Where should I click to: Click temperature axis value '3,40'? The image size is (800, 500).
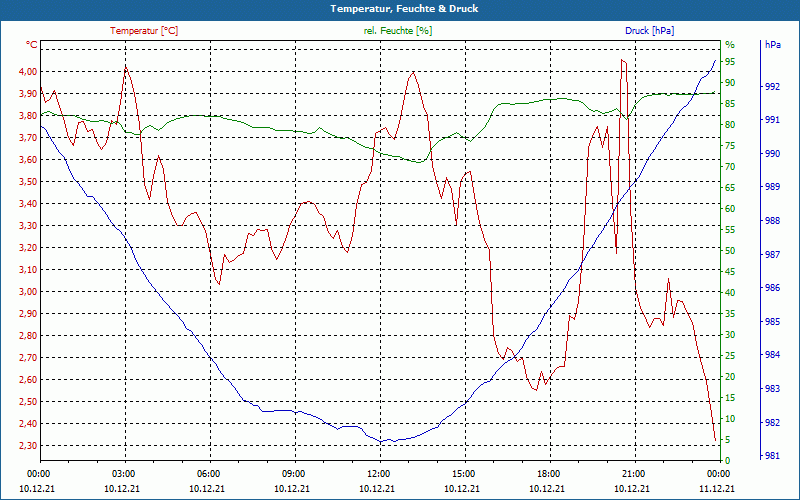[28, 204]
